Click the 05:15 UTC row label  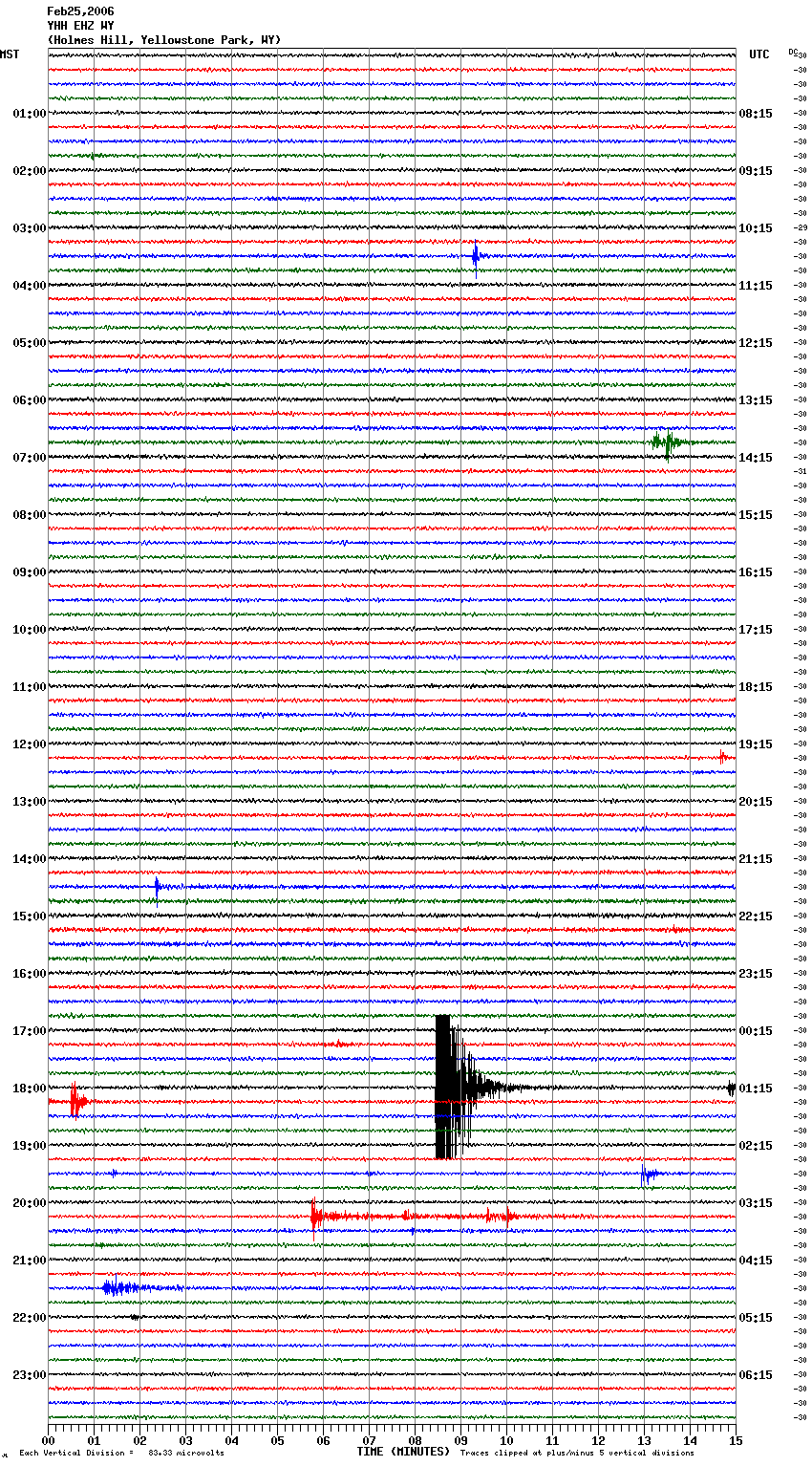[x=756, y=1318]
